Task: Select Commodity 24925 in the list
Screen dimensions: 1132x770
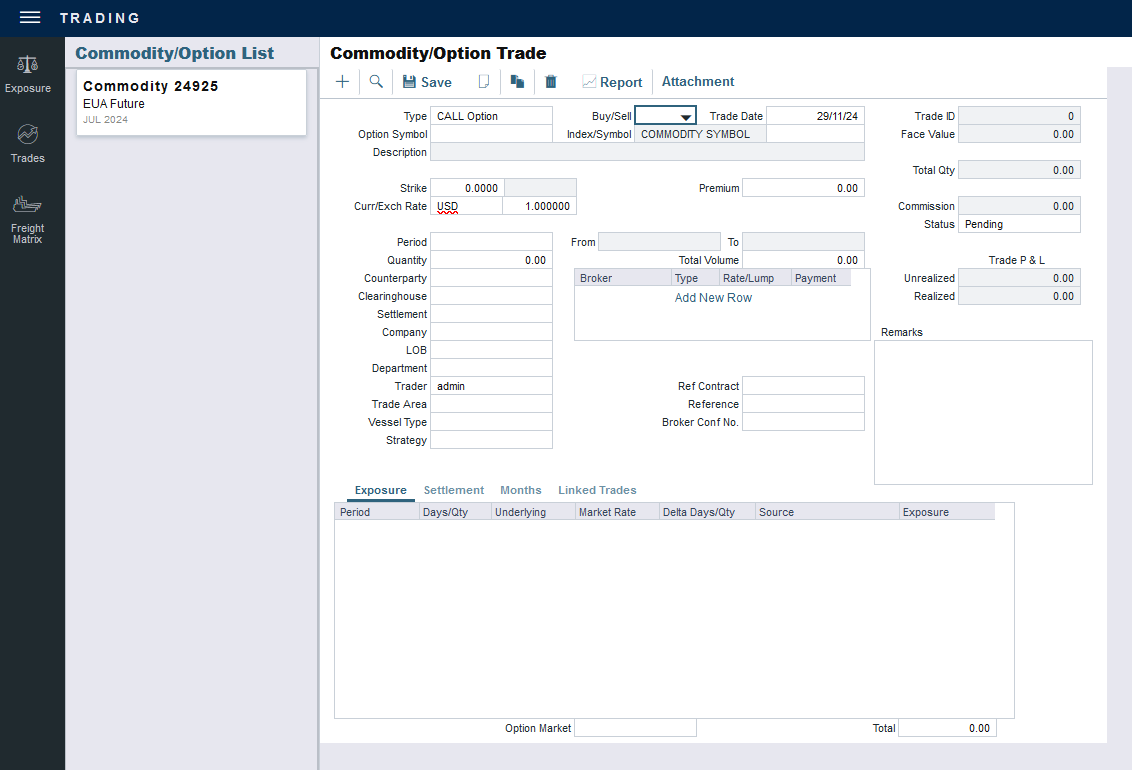Action: click(191, 102)
